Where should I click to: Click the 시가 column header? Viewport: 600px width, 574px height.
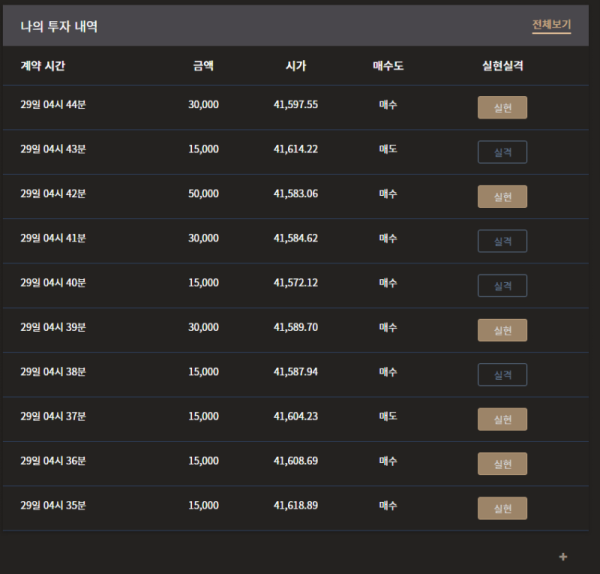pyautogui.click(x=296, y=66)
